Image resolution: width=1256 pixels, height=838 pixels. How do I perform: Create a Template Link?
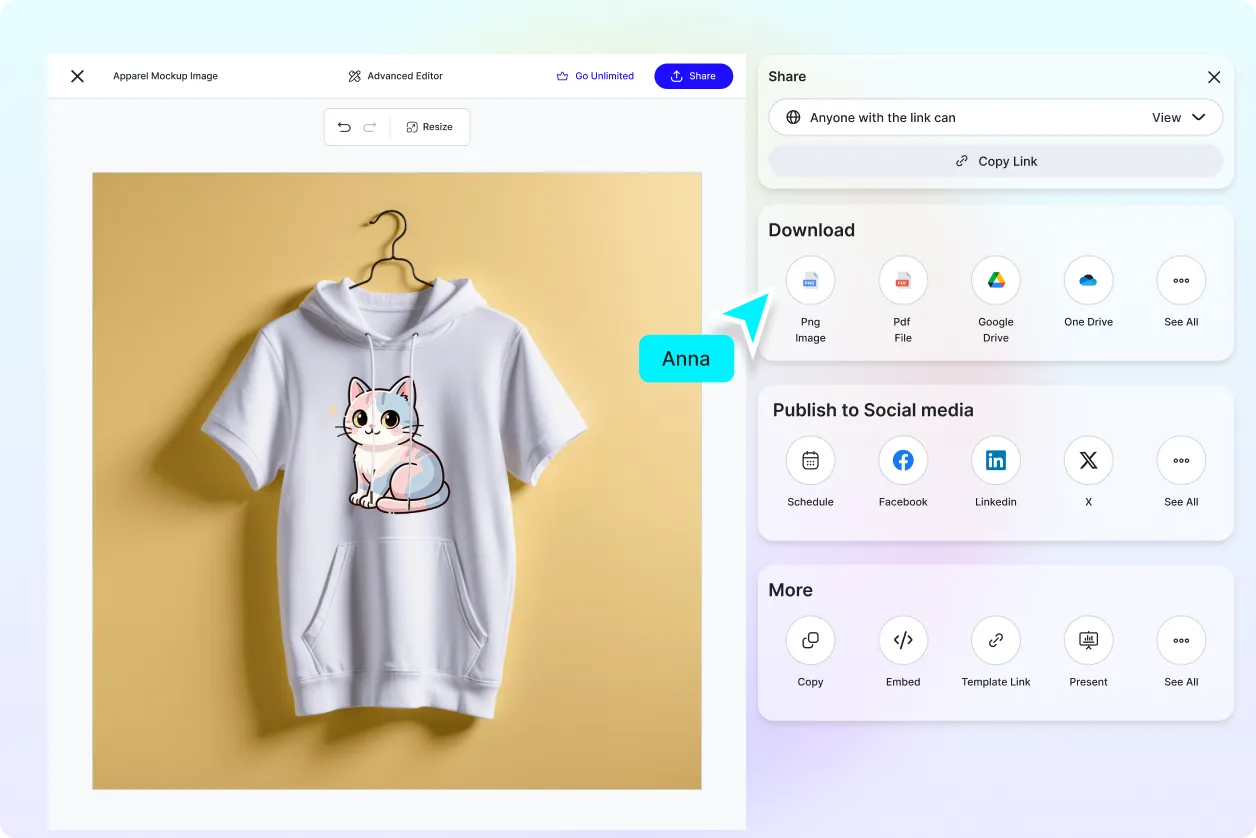pos(995,640)
